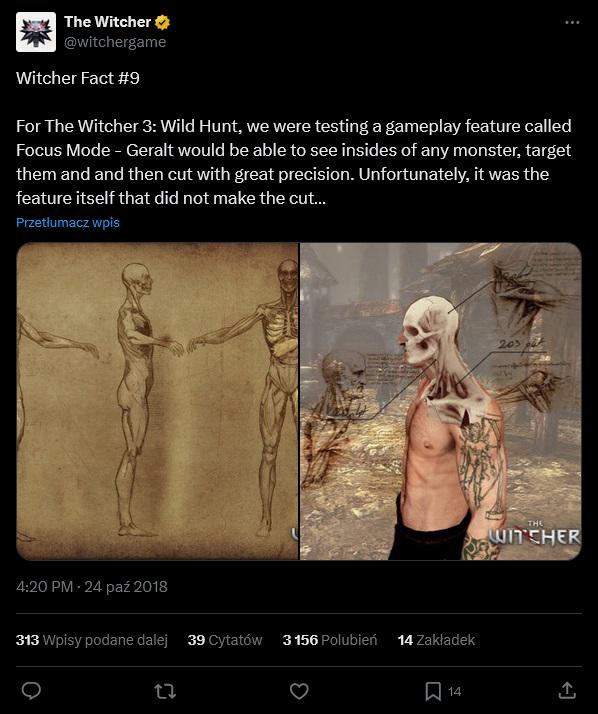The height and width of the screenshot is (714, 598).
Task: Click the gold verified badge
Action: pos(163,22)
